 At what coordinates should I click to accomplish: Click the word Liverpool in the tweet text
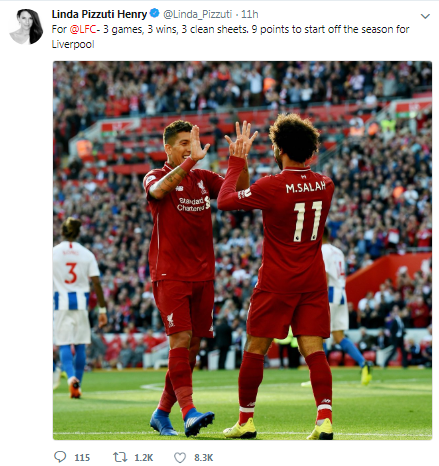click(73, 44)
